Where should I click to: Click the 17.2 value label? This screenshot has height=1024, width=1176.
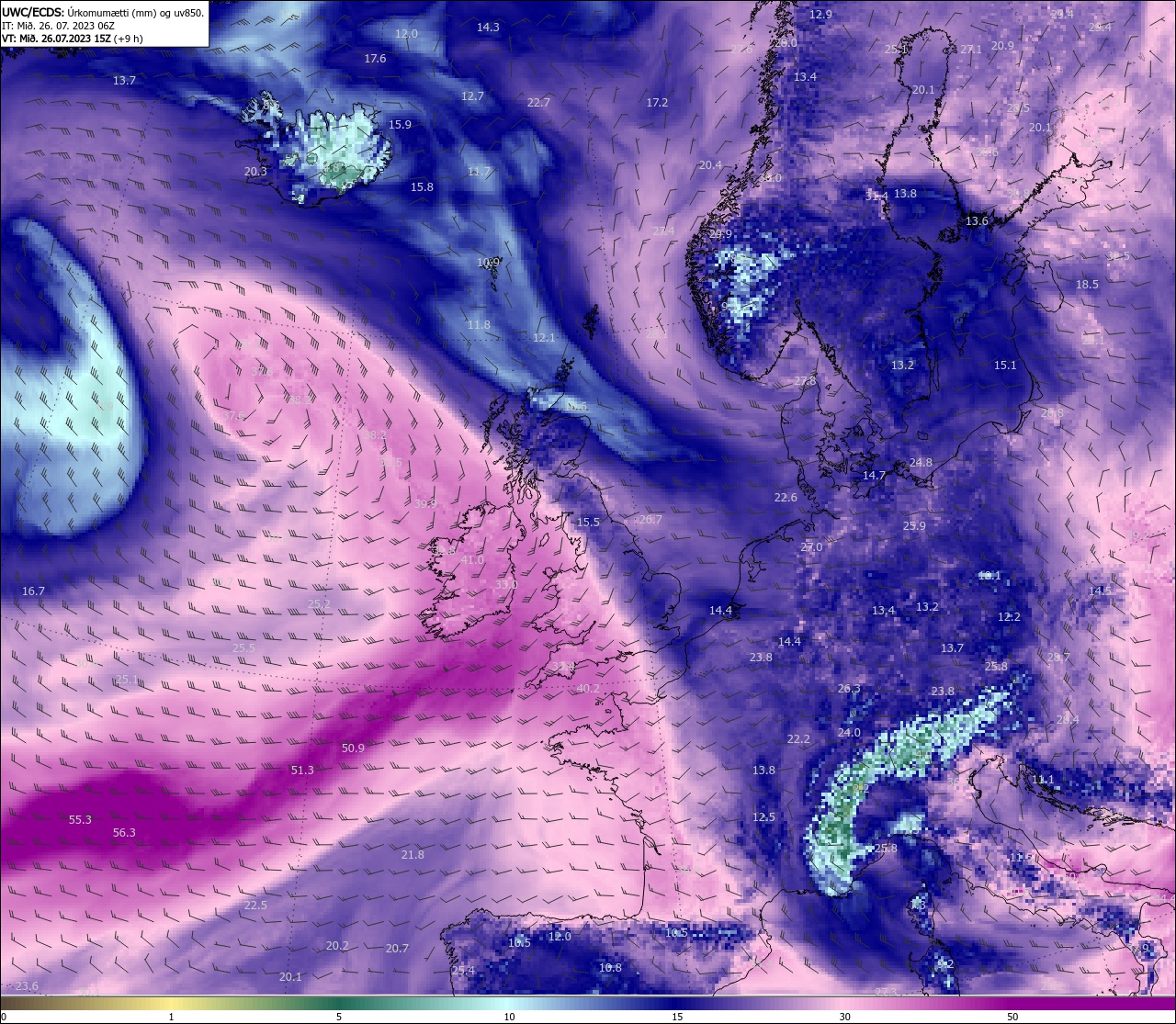coord(657,102)
